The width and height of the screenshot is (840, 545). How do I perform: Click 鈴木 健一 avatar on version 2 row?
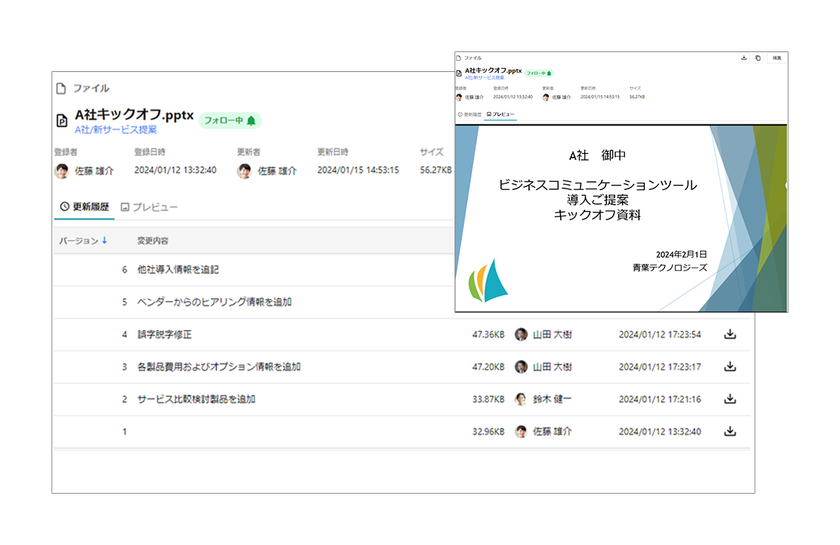(520, 399)
